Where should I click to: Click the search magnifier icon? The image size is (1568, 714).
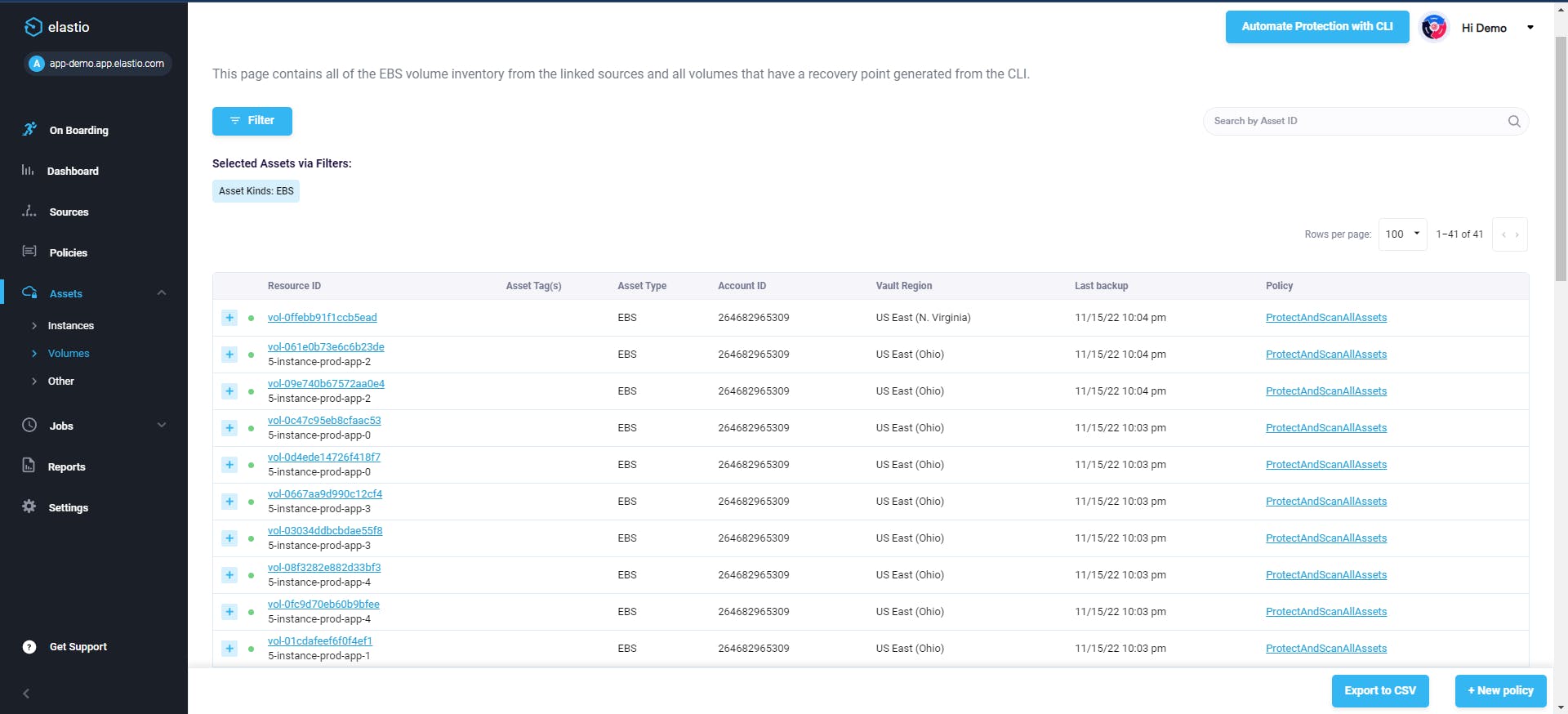(1513, 121)
